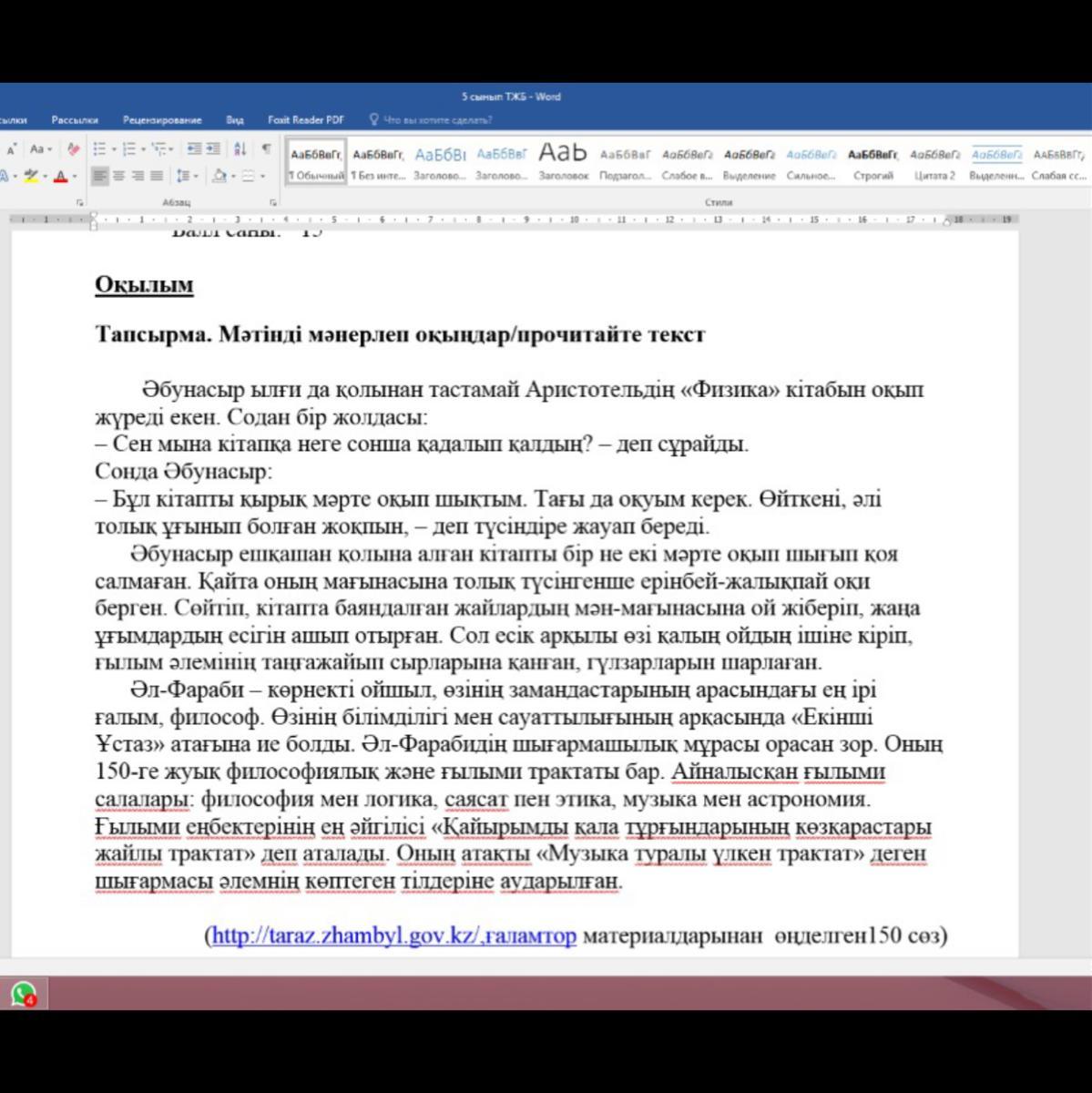Image resolution: width=1092 pixels, height=1093 pixels.
Task: Open the Change Case (Aa) dropdown
Action: click(40, 149)
